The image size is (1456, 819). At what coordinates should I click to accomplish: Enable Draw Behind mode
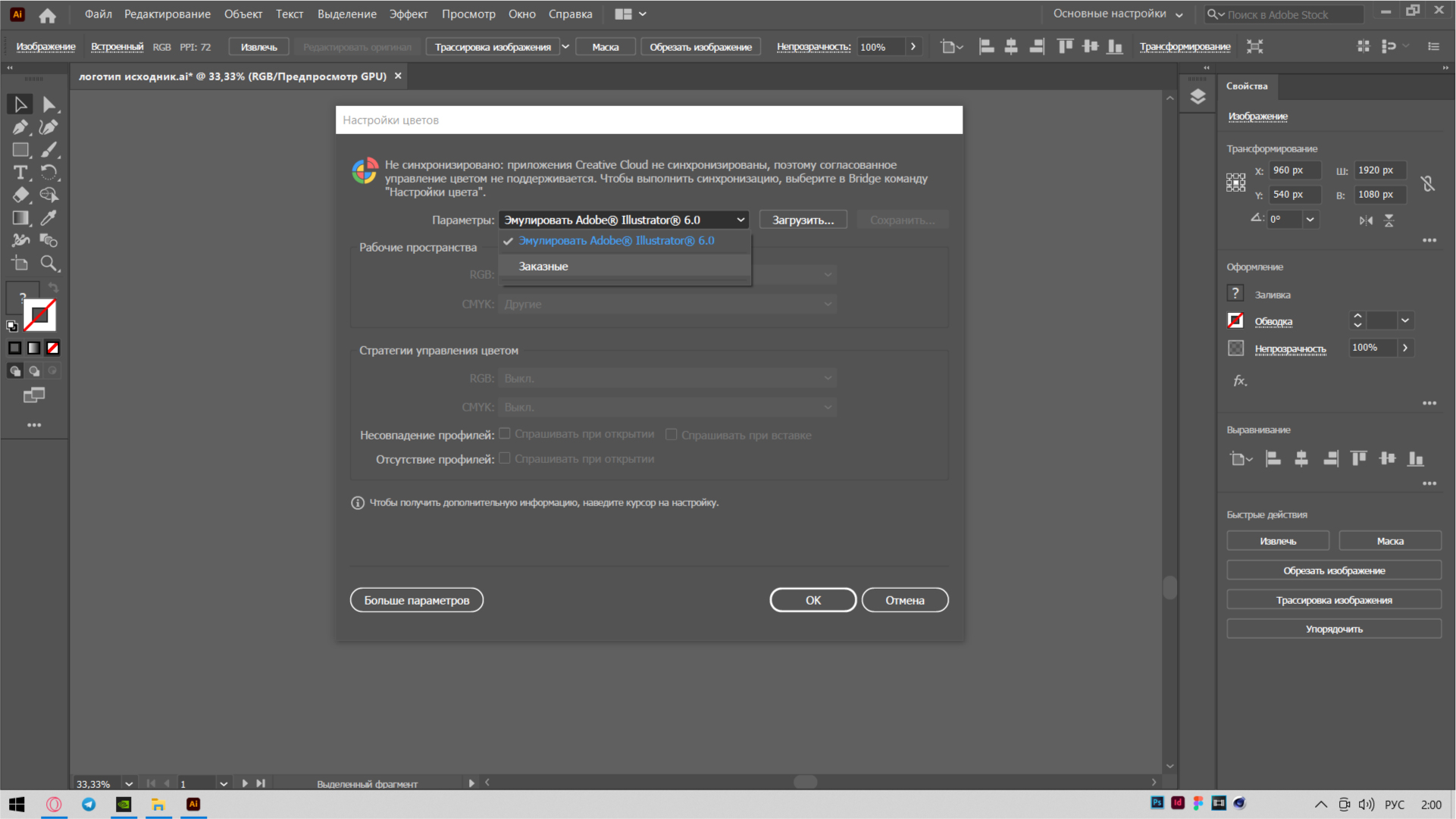point(34,371)
